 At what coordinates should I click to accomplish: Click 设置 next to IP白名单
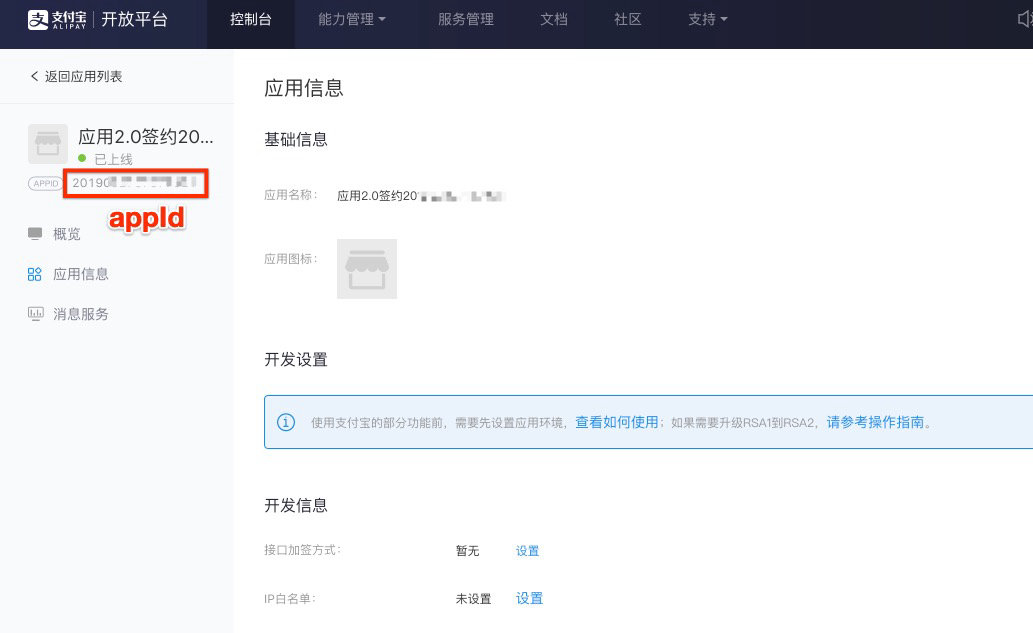(x=529, y=598)
